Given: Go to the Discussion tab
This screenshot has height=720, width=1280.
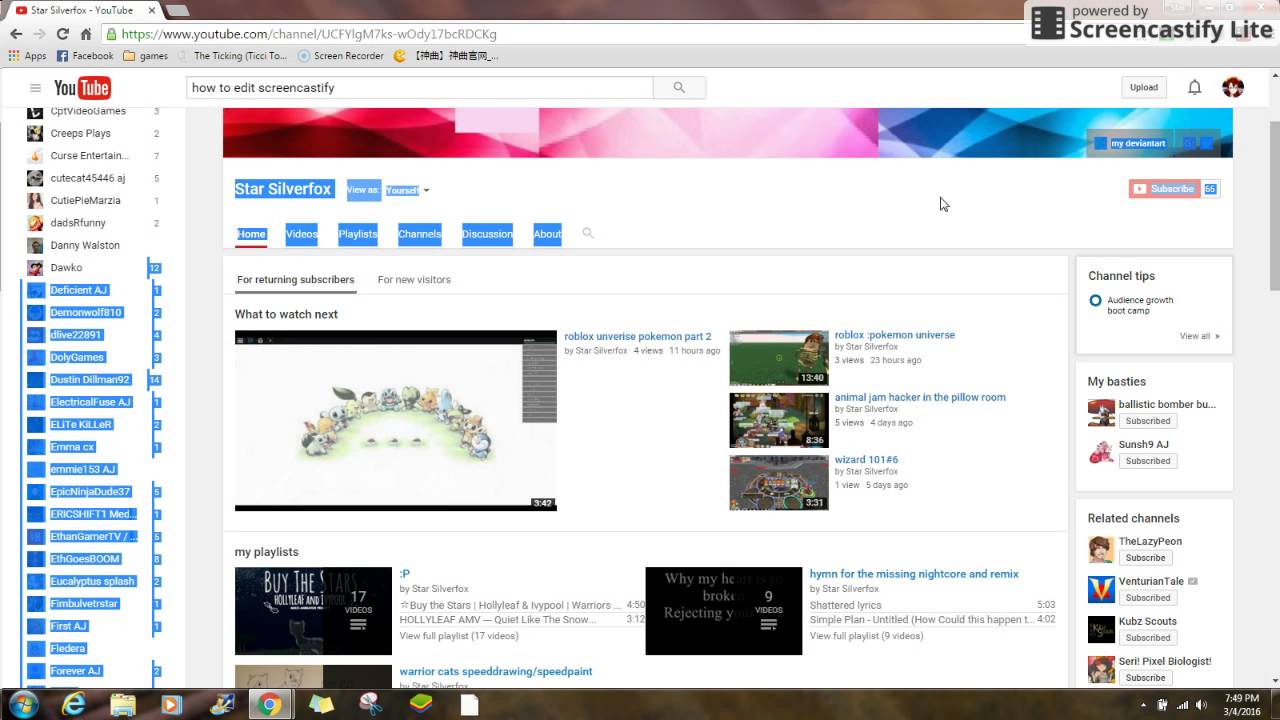Looking at the screenshot, I should 487,234.
